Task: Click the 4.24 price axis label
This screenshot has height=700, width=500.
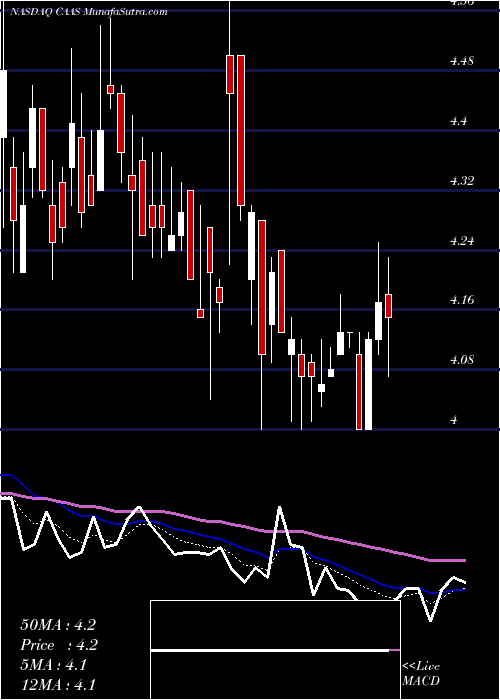Action: click(x=462, y=241)
